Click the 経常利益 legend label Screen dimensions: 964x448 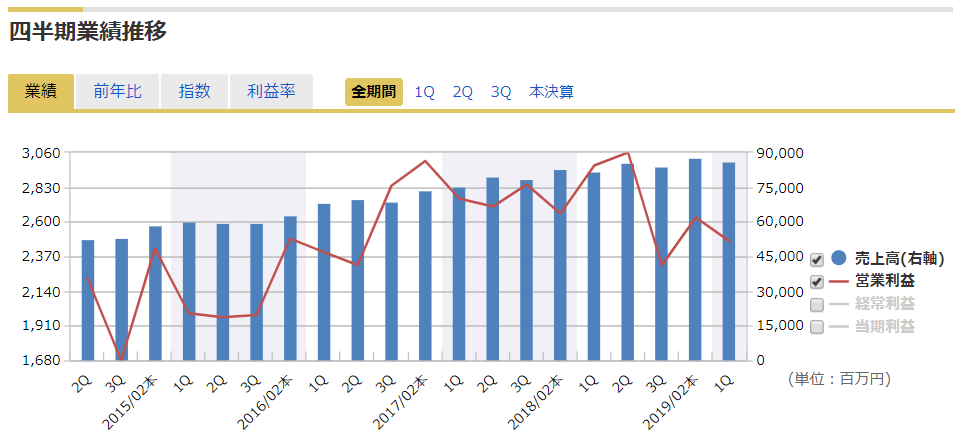click(884, 304)
